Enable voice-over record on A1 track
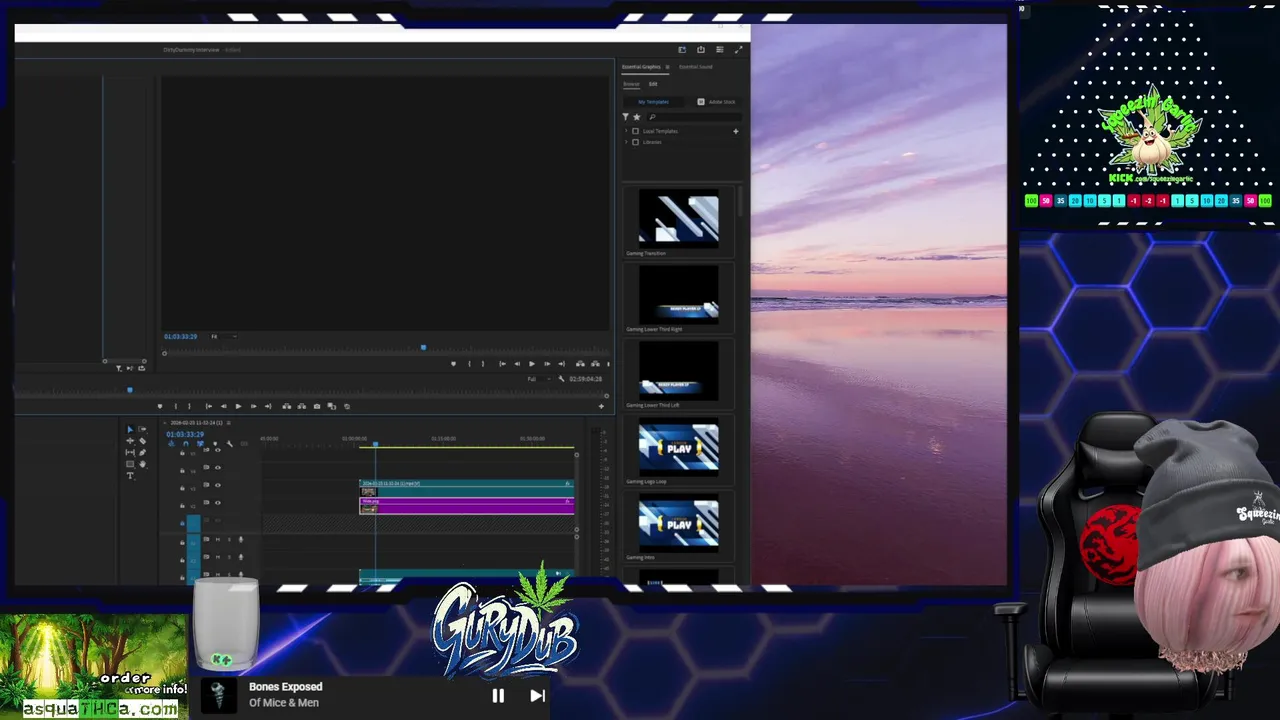Image resolution: width=1280 pixels, height=720 pixels. pyautogui.click(x=240, y=540)
